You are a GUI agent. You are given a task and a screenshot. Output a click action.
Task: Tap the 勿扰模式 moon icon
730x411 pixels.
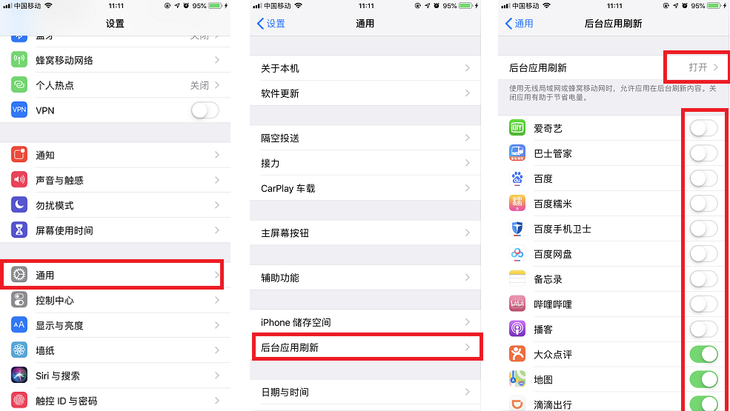point(19,205)
